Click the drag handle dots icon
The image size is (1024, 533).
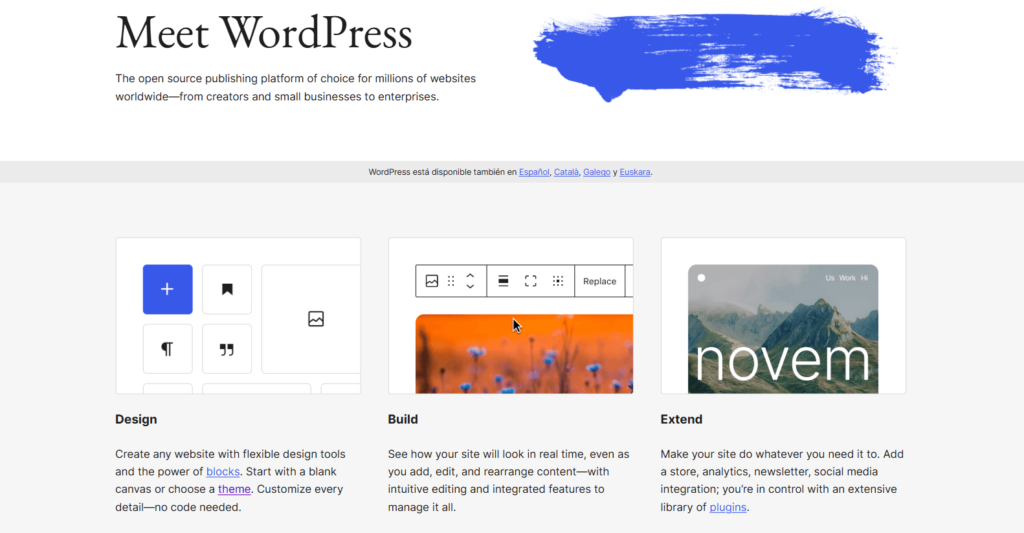pyautogui.click(x=451, y=281)
